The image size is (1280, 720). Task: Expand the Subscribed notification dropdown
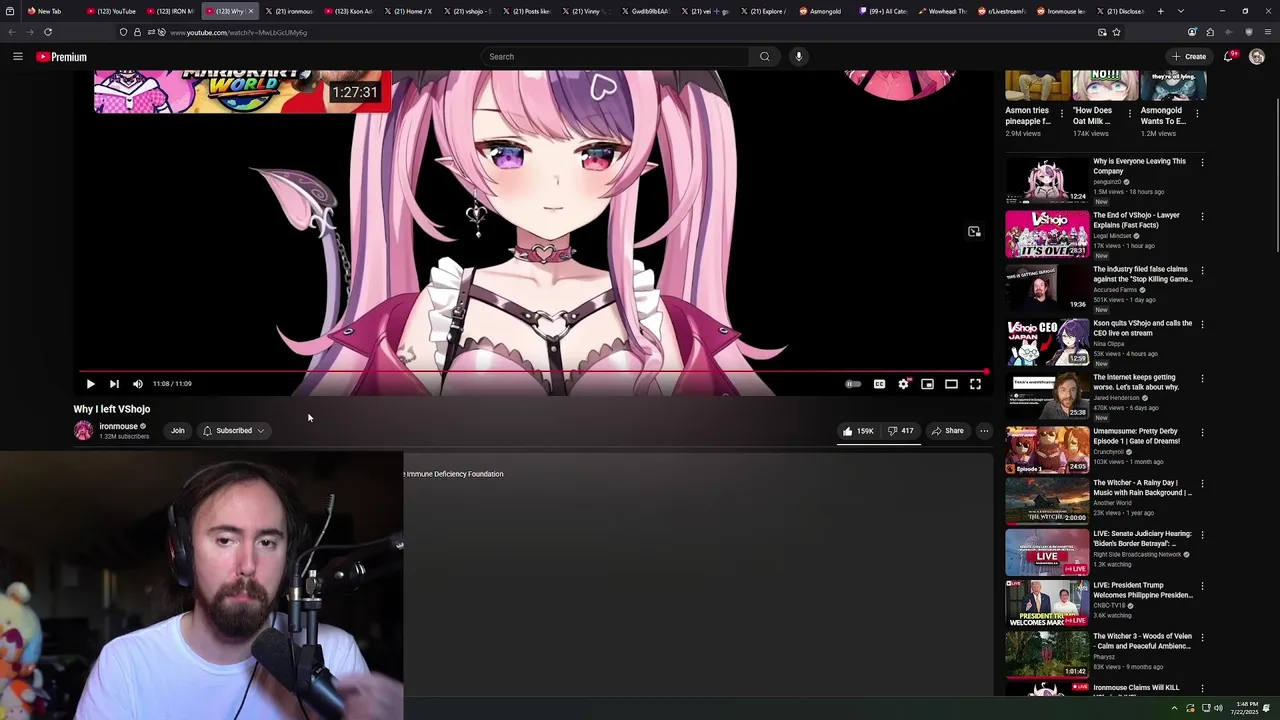point(233,431)
